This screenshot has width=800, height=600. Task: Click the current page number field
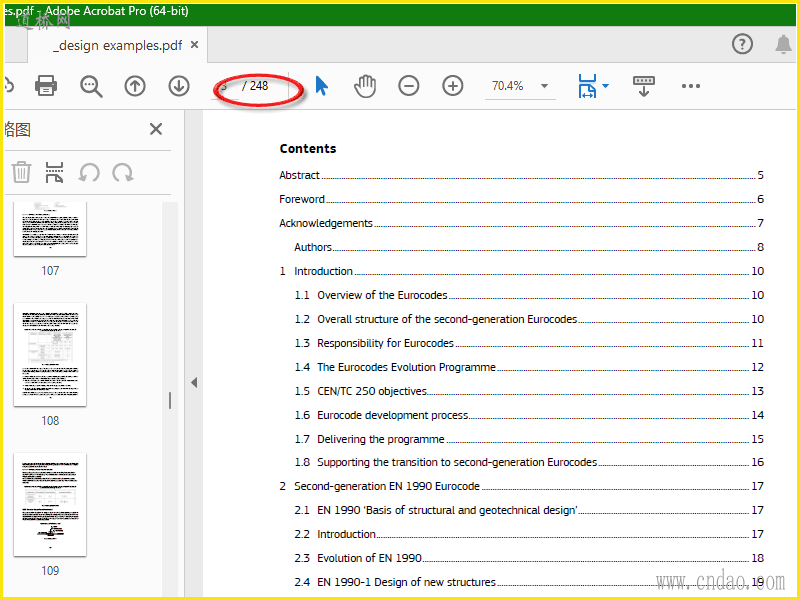[x=225, y=86]
